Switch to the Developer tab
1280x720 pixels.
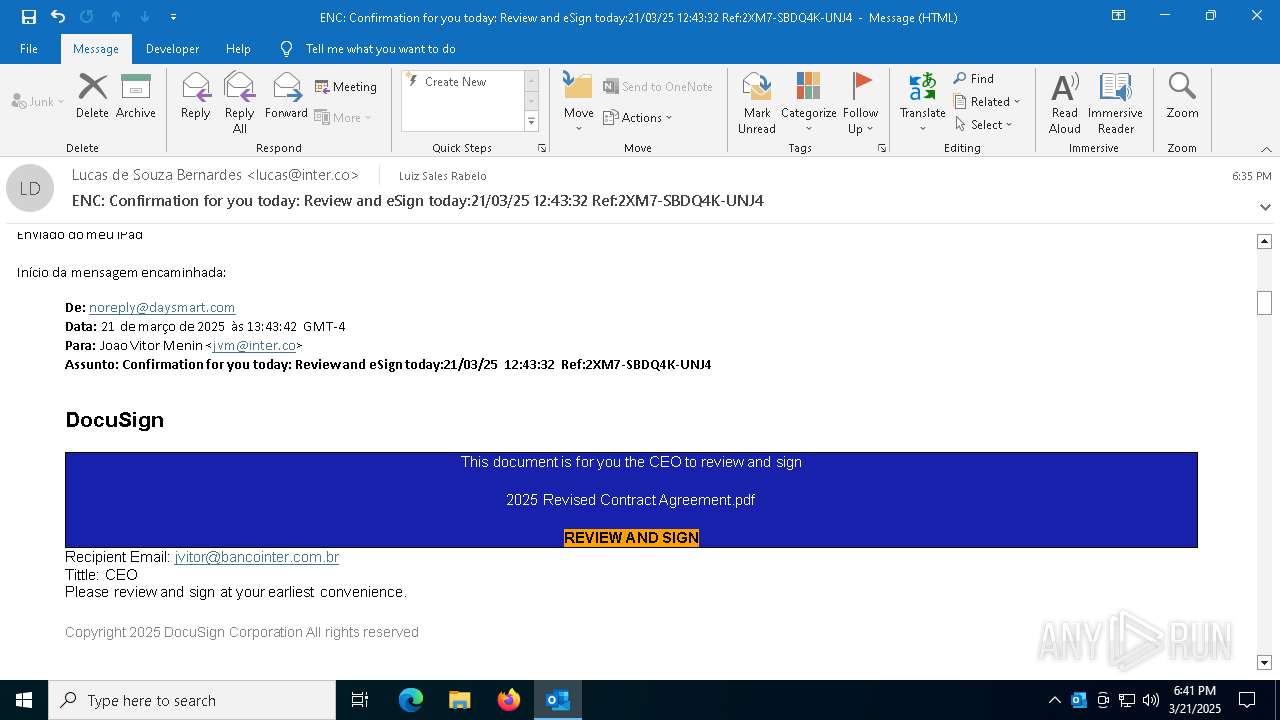point(172,49)
